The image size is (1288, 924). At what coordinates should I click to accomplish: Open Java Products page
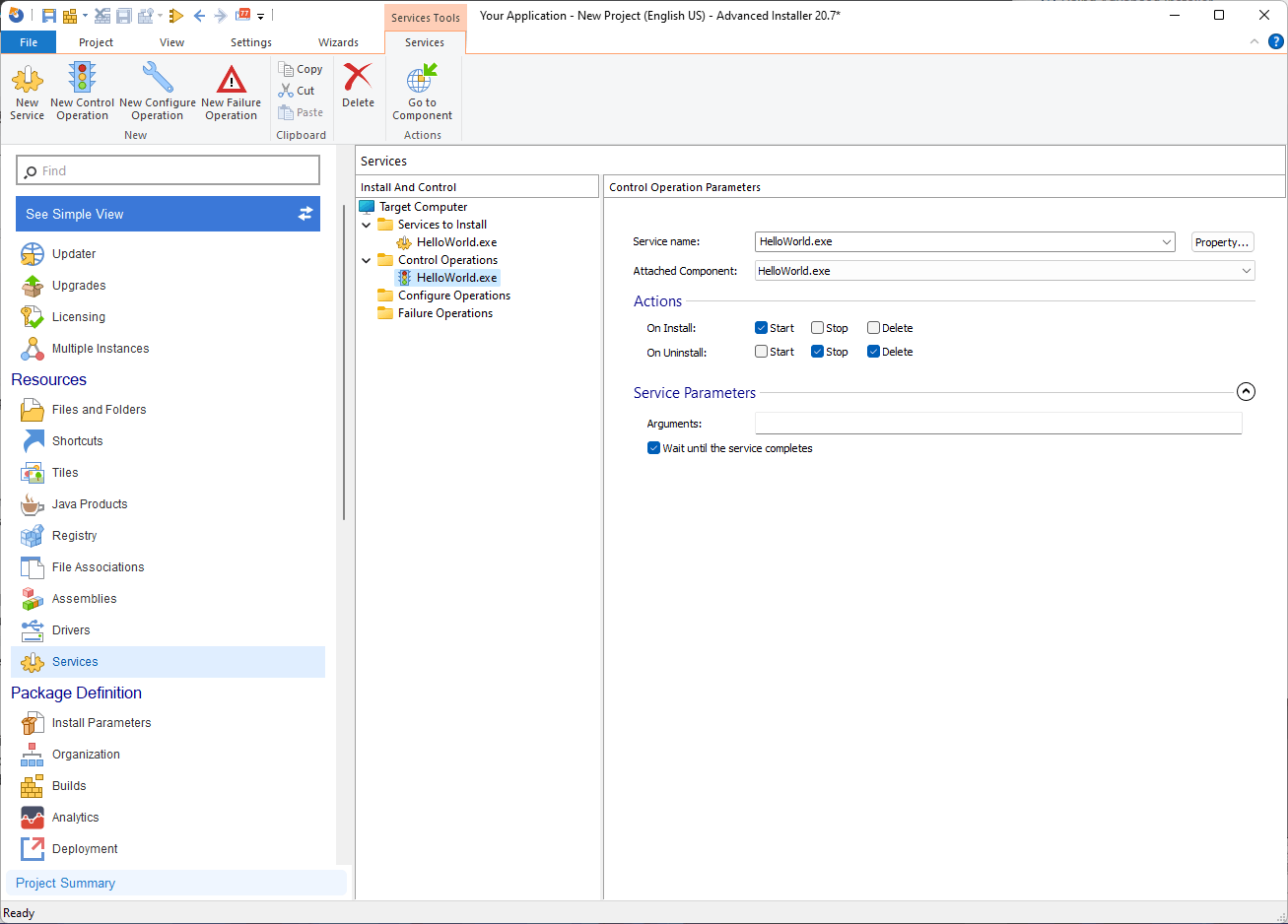pos(168,504)
